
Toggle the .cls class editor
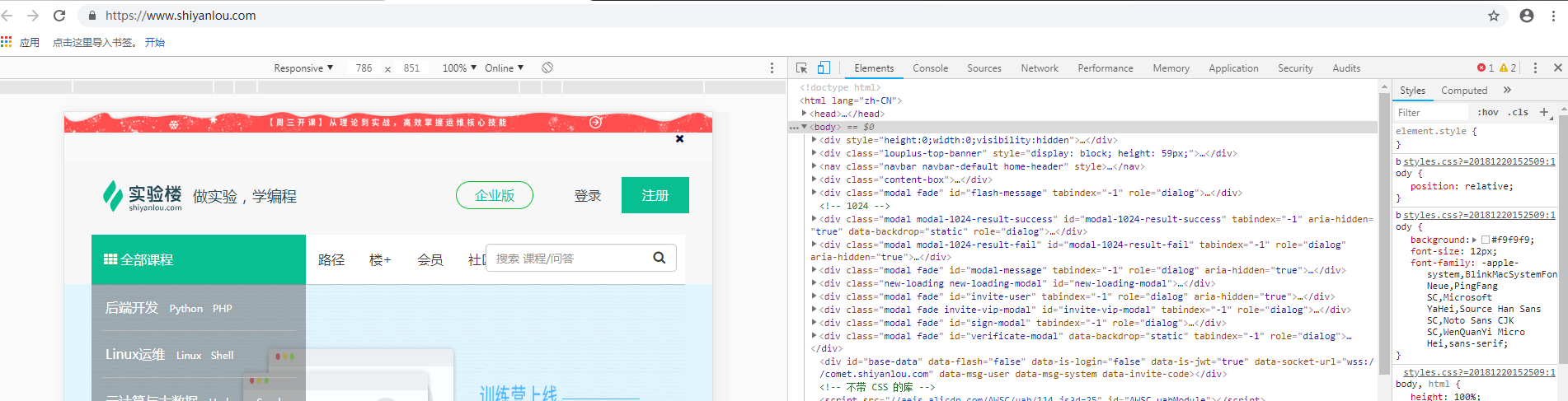(1519, 113)
